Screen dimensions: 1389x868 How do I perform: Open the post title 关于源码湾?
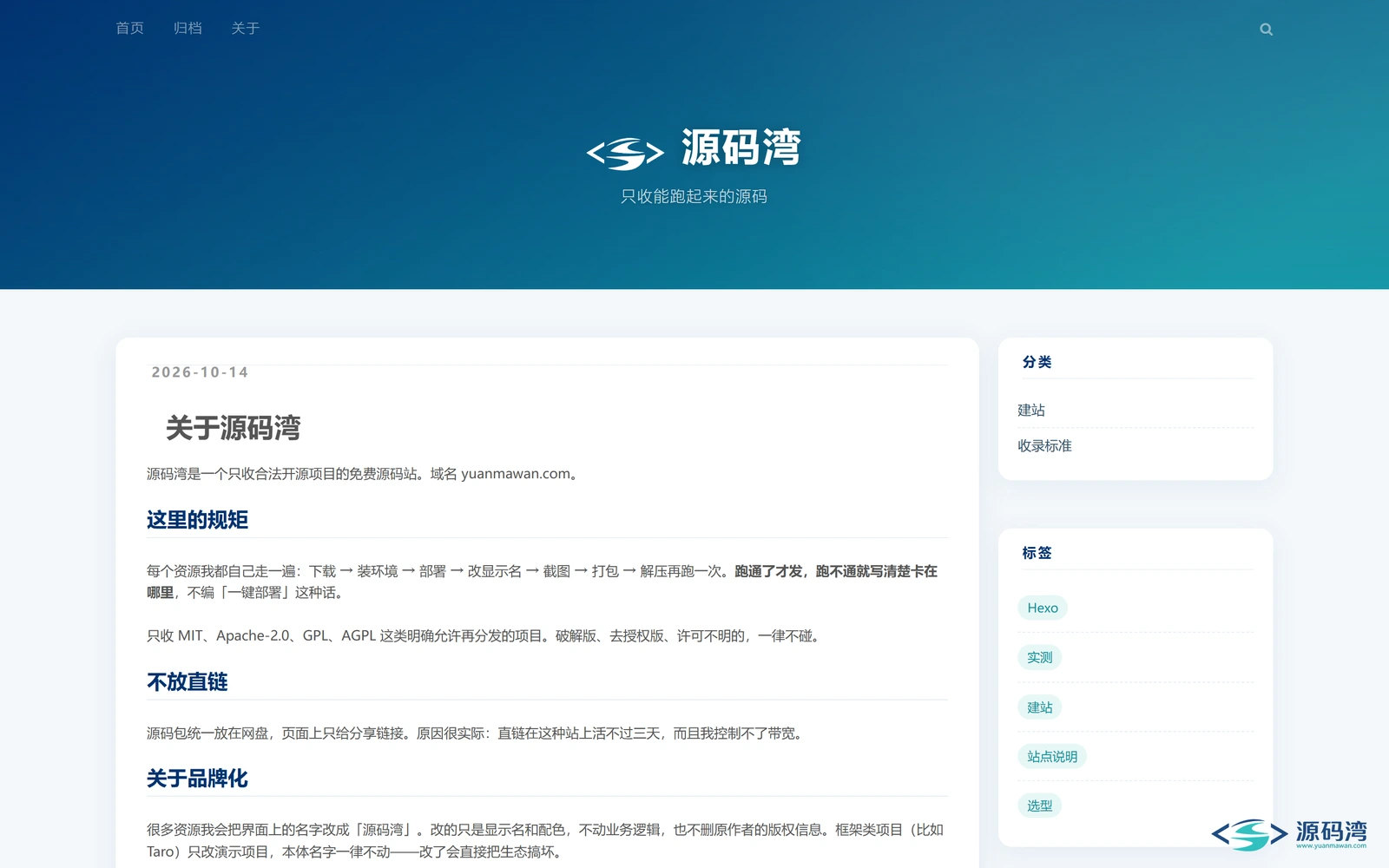(233, 428)
